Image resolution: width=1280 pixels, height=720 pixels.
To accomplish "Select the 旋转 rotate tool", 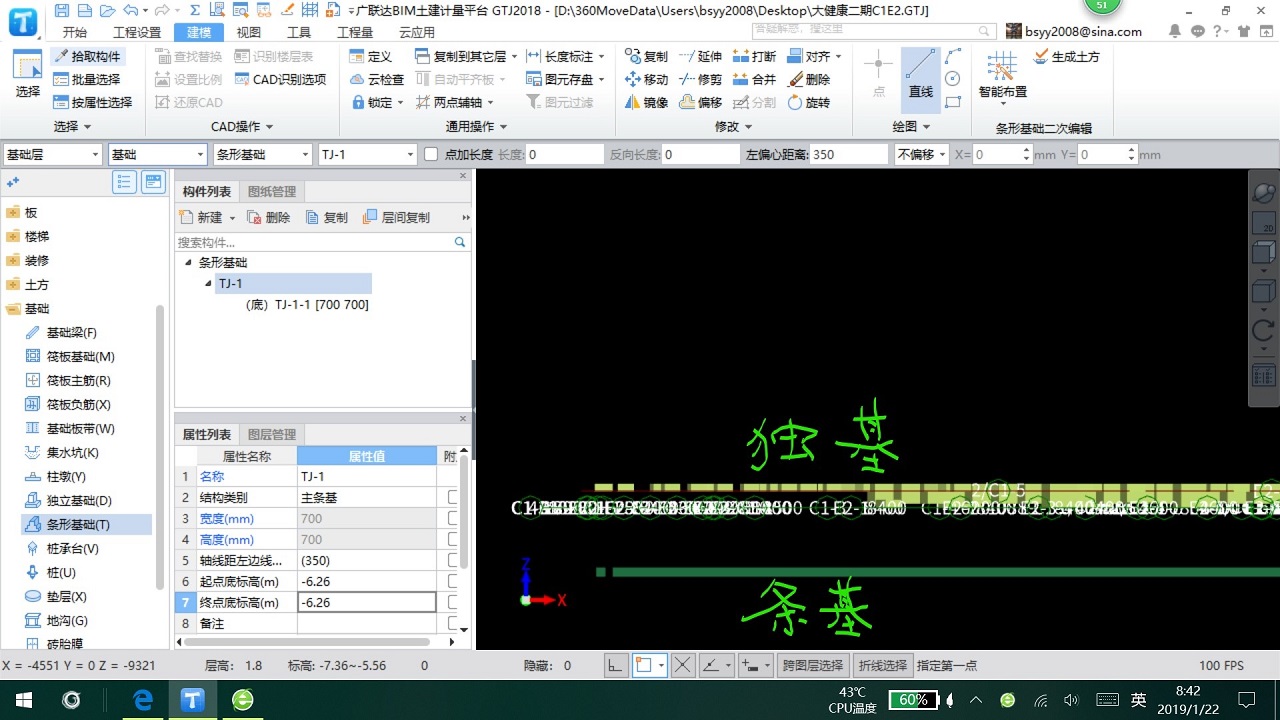I will tap(808, 102).
